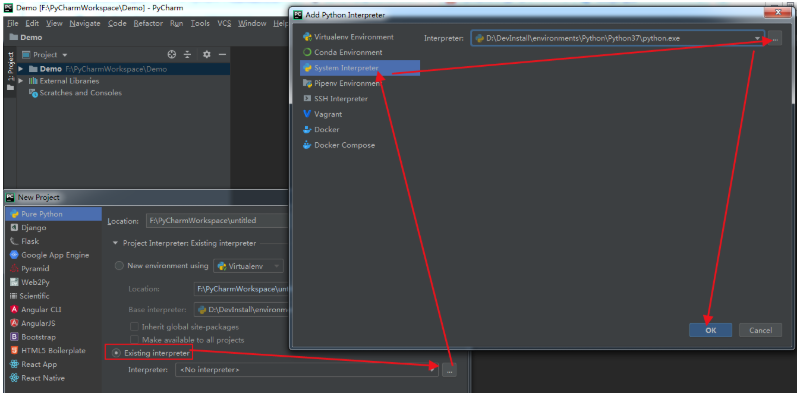
Task: Click the project Location input field
Action: (x=216, y=221)
